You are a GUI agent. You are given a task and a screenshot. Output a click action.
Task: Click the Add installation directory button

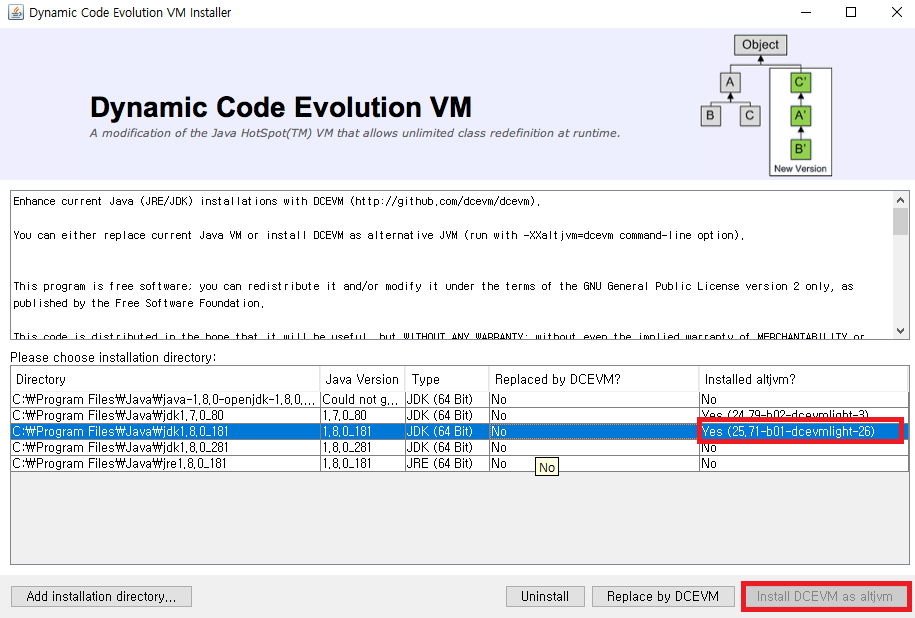pyautogui.click(x=101, y=596)
